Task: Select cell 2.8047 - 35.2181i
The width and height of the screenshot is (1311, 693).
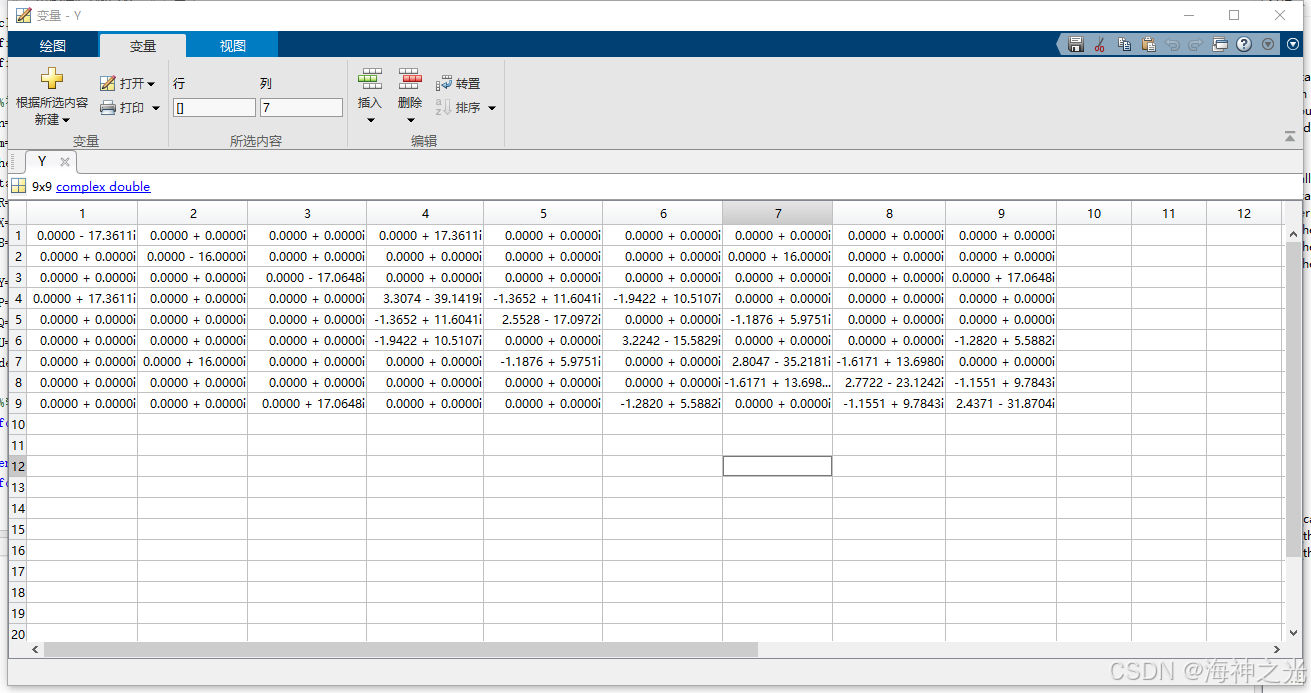Action: [x=777, y=361]
